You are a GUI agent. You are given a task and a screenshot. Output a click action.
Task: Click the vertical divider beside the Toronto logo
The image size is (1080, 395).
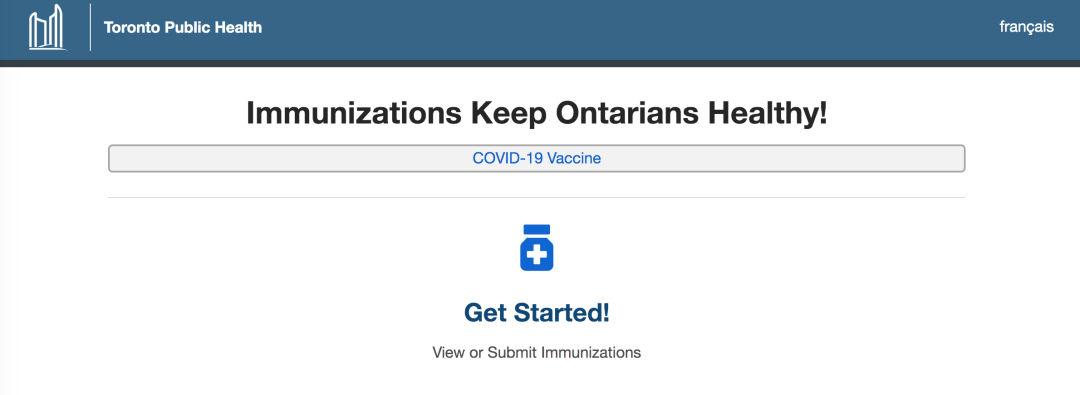[90, 28]
